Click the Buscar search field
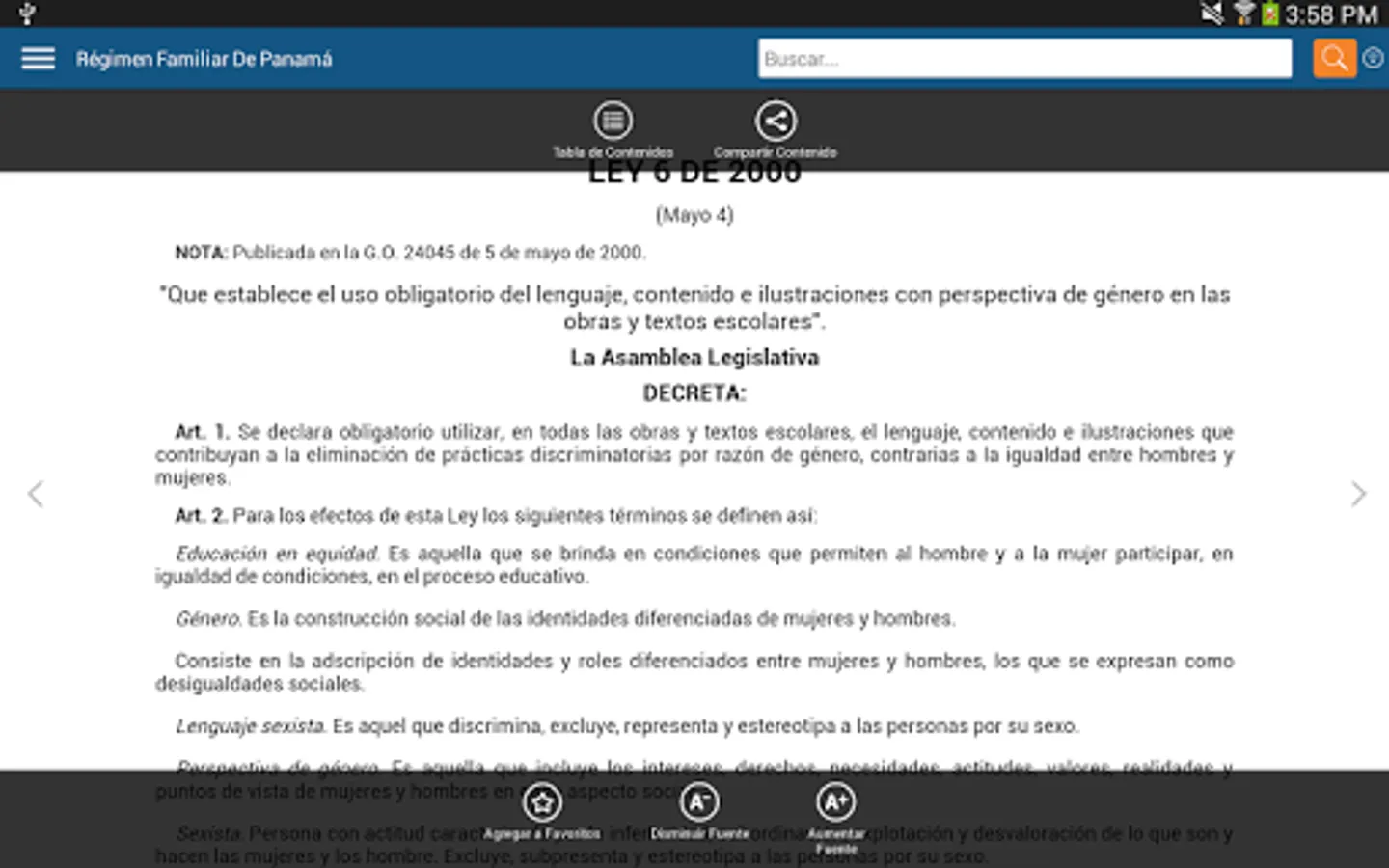 point(1024,59)
